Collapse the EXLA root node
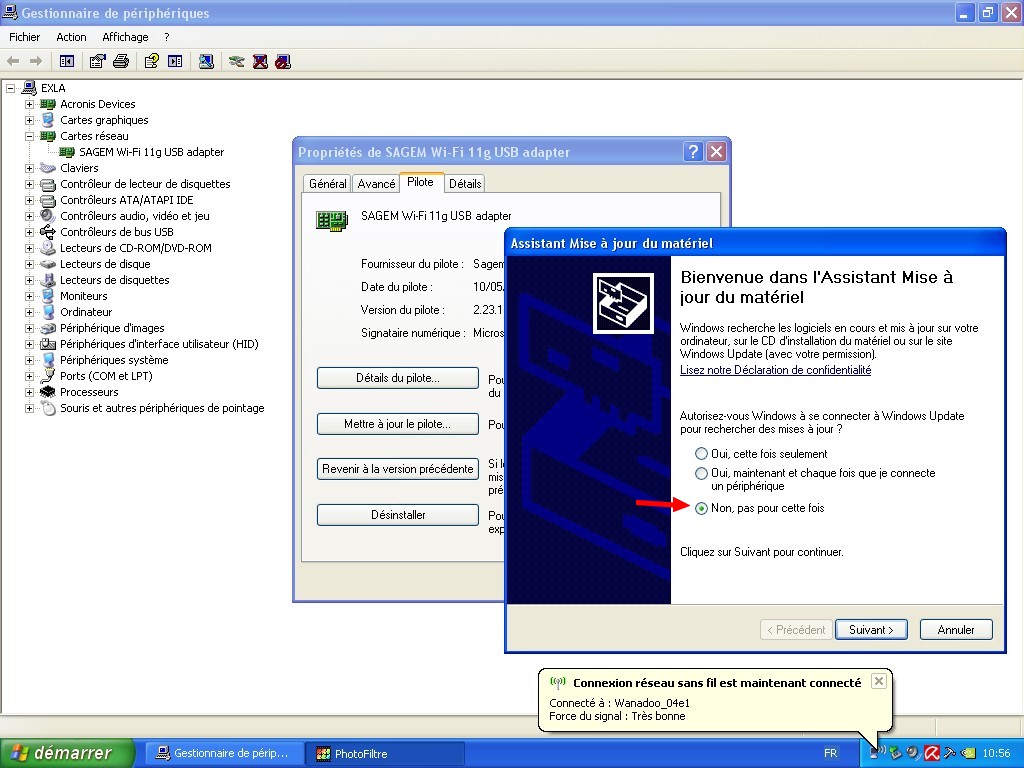The image size is (1024, 768). [10, 88]
